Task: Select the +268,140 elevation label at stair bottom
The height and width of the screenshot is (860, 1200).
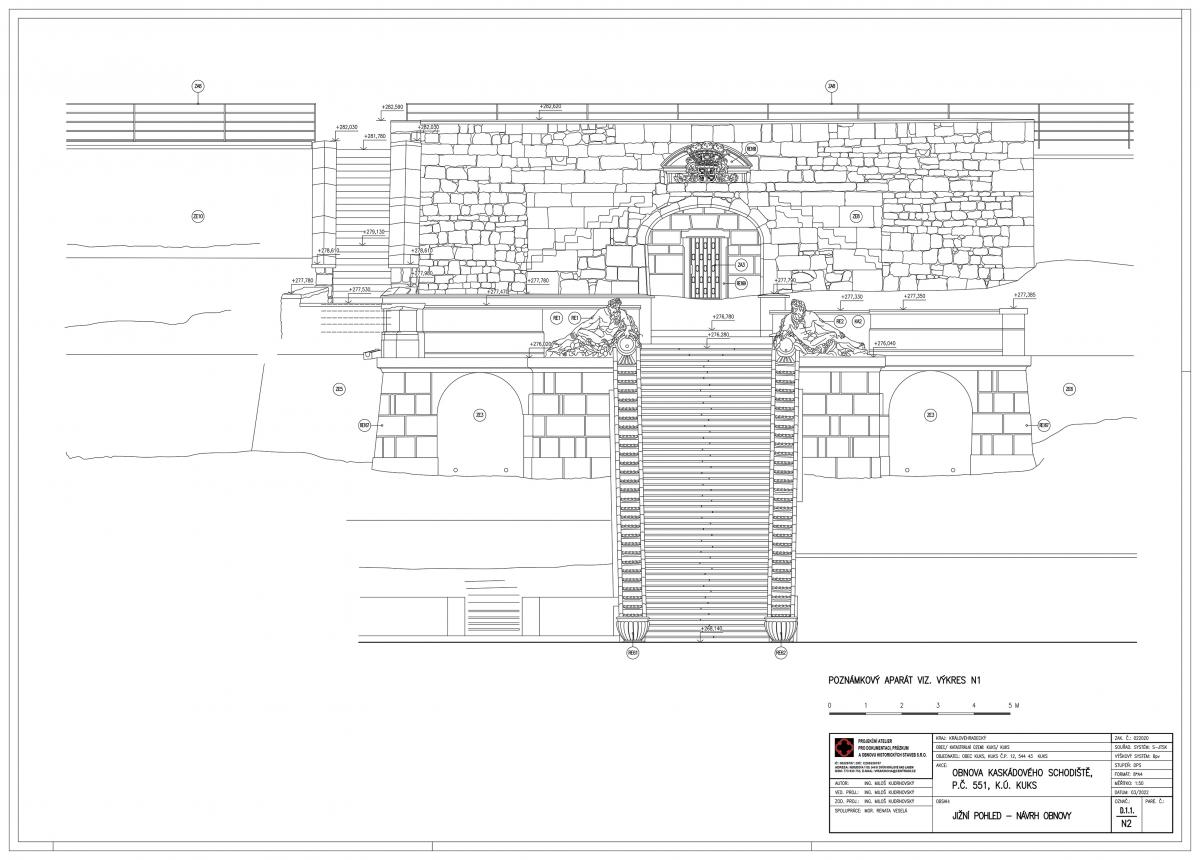Action: pyautogui.click(x=712, y=628)
